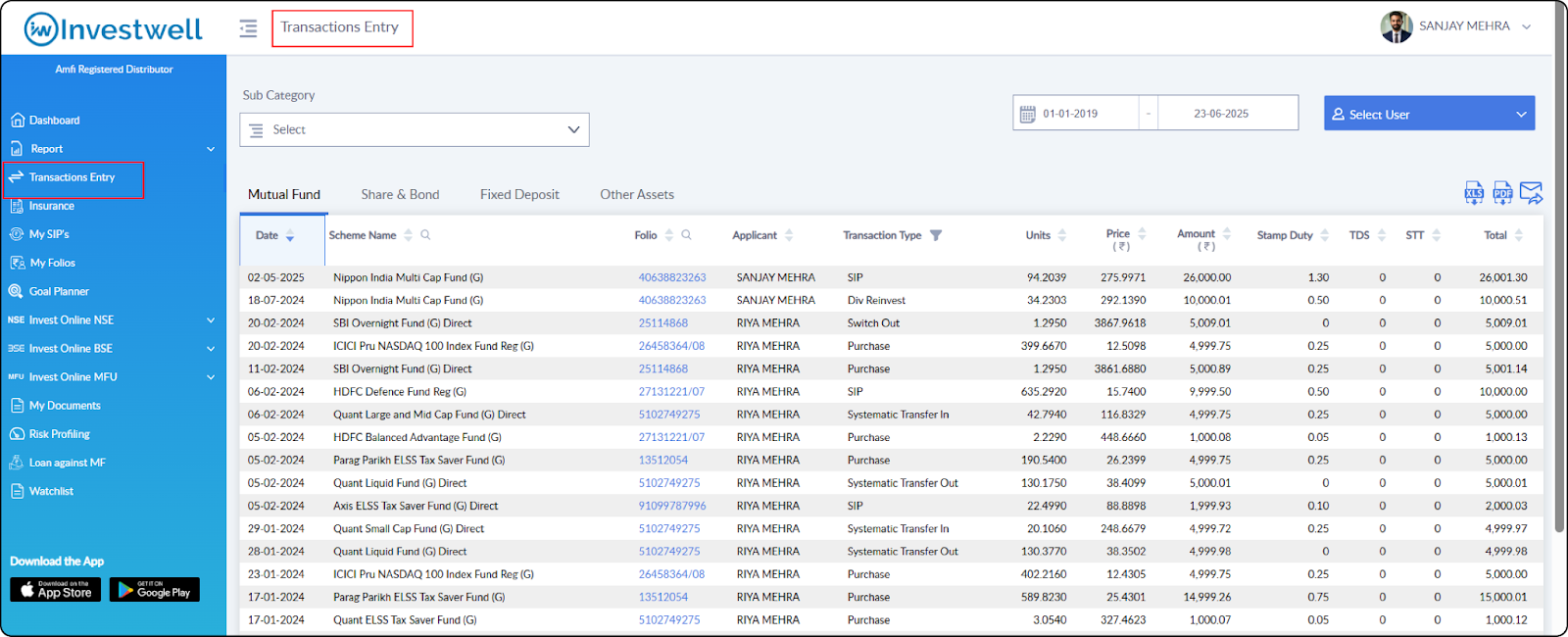The height and width of the screenshot is (637, 1568).
Task: Select 'Nippon India Multi Cap Fund (G)' SIP row name
Action: pyautogui.click(x=408, y=277)
